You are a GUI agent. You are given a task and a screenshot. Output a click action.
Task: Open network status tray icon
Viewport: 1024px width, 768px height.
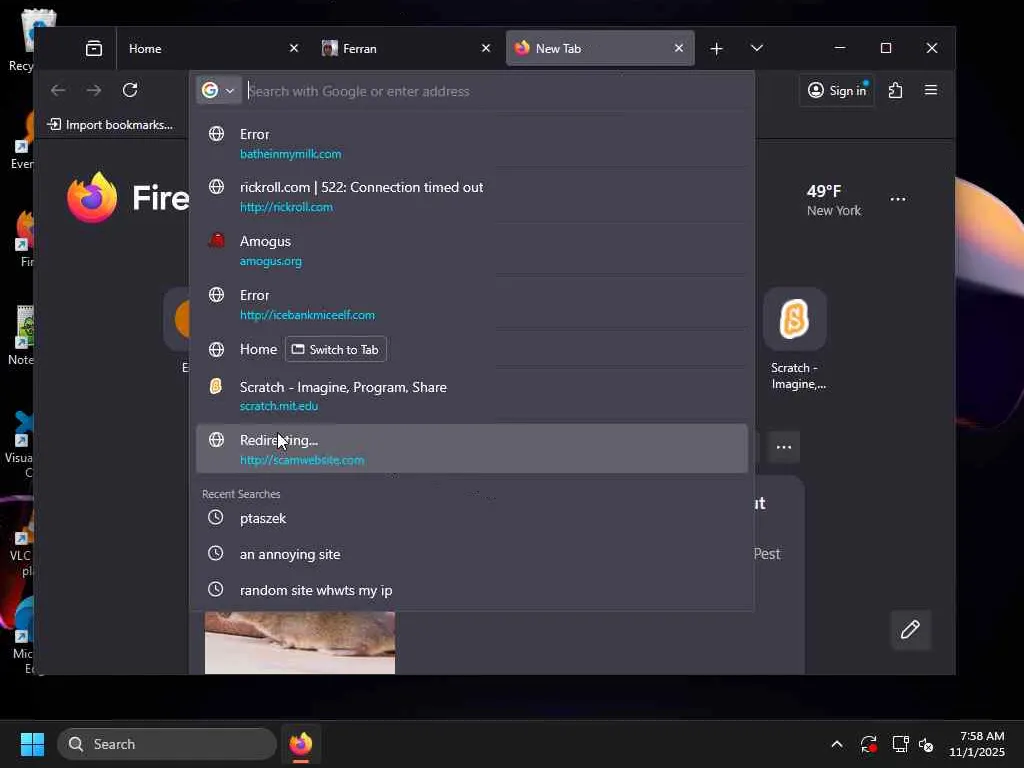tap(901, 744)
